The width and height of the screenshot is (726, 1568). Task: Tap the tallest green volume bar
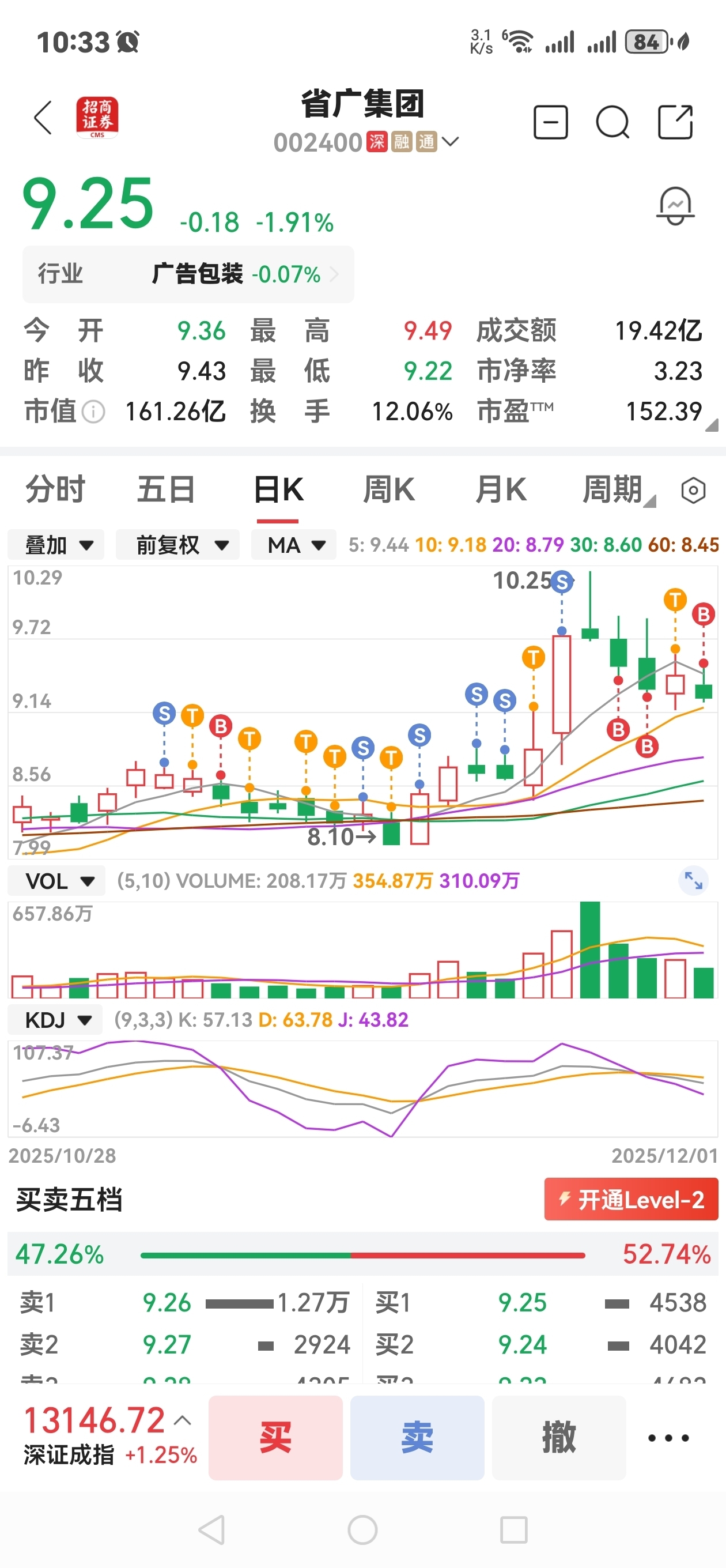(x=589, y=949)
